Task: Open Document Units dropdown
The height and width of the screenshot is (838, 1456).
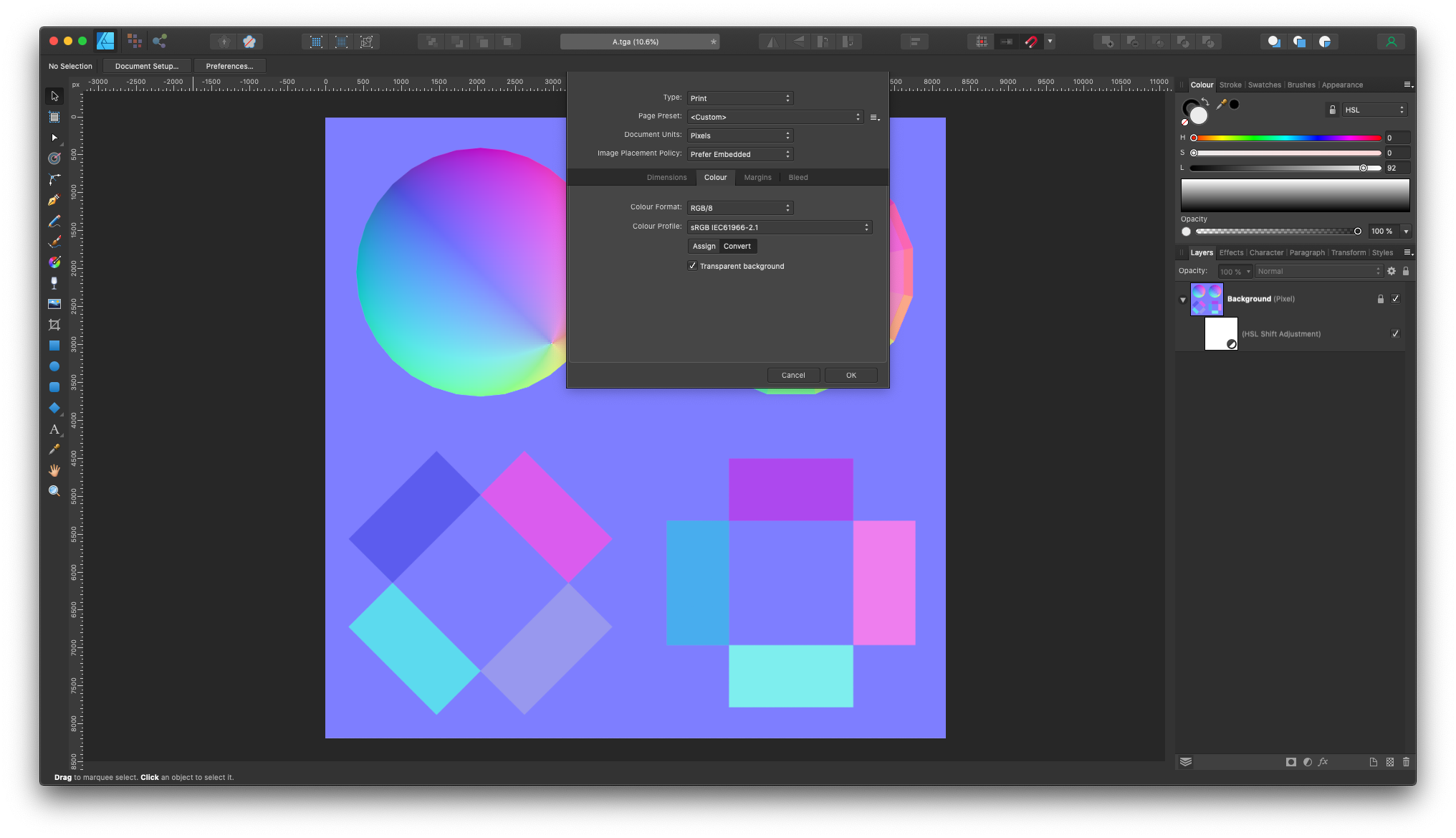Action: pyautogui.click(x=740, y=135)
